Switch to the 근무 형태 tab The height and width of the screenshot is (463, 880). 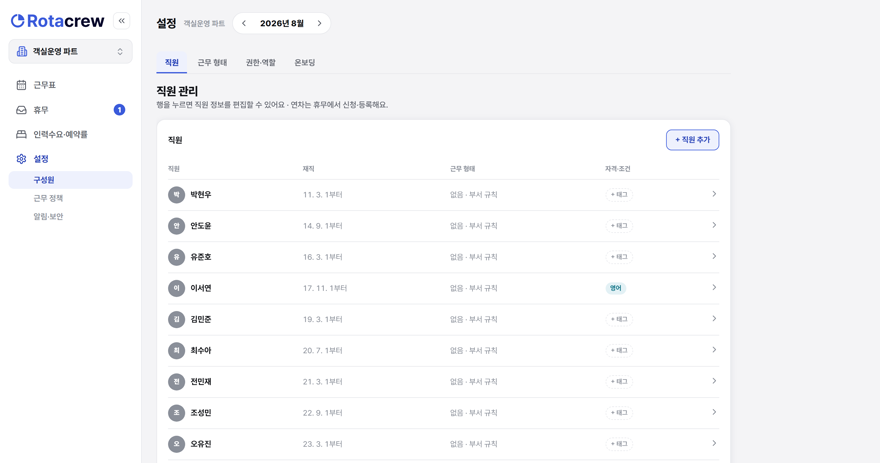212,62
